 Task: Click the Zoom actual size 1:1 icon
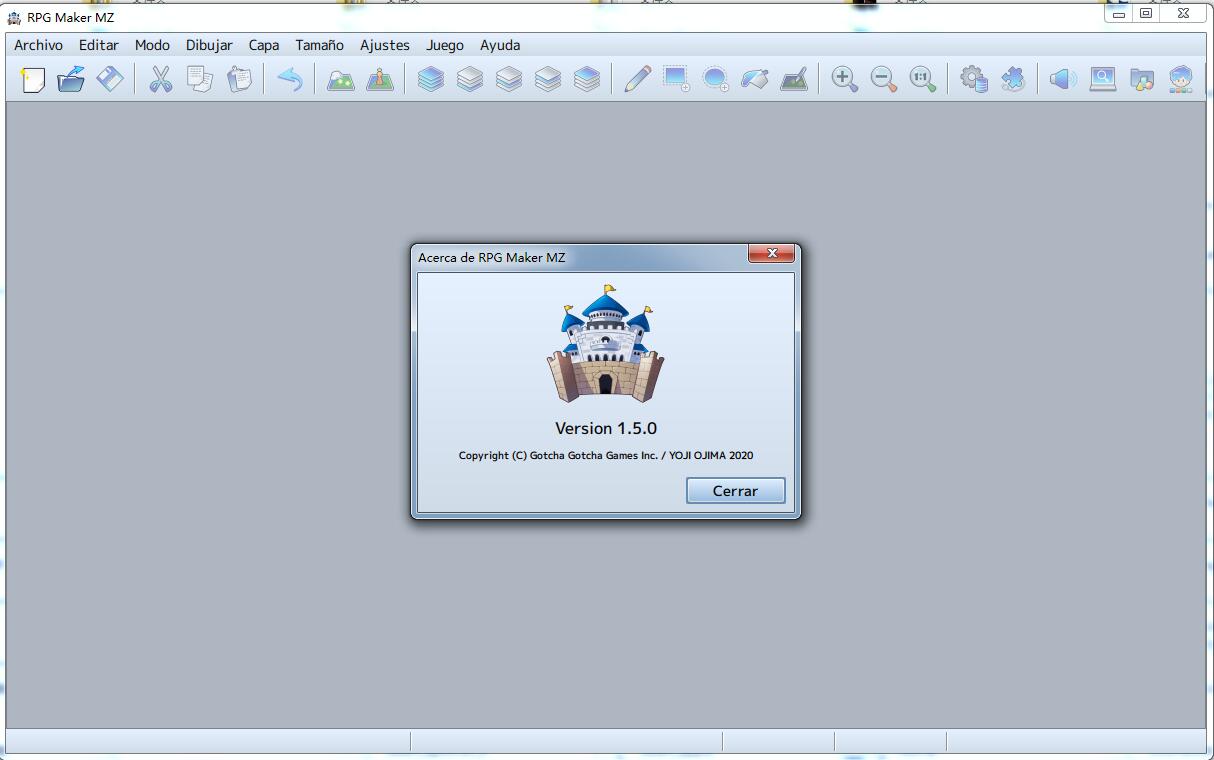click(x=923, y=79)
